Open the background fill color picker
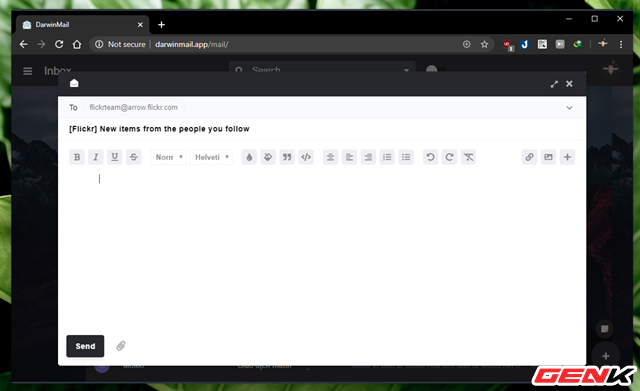Screen dimensions: 640x391 click(x=268, y=157)
